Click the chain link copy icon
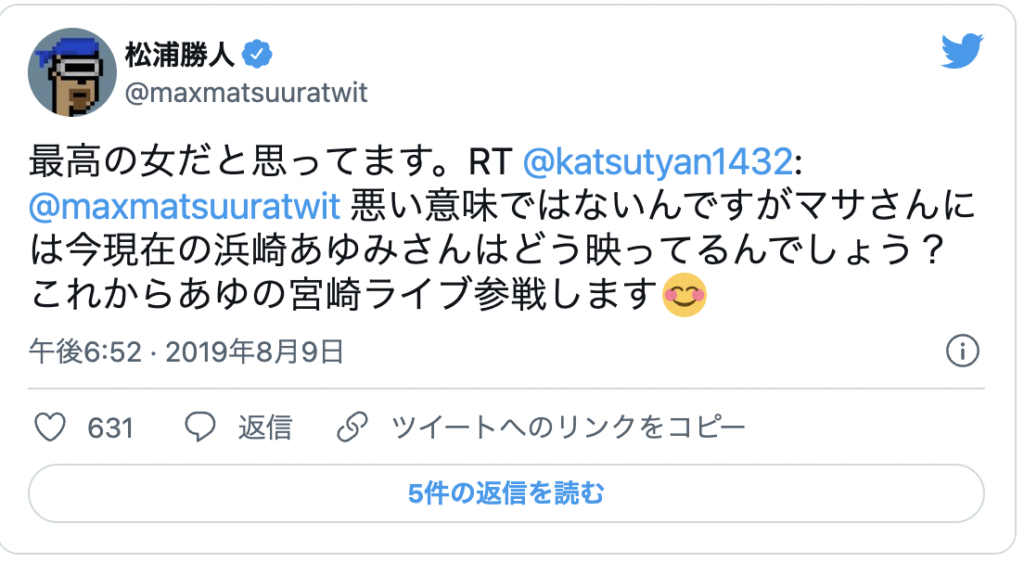 point(353,428)
